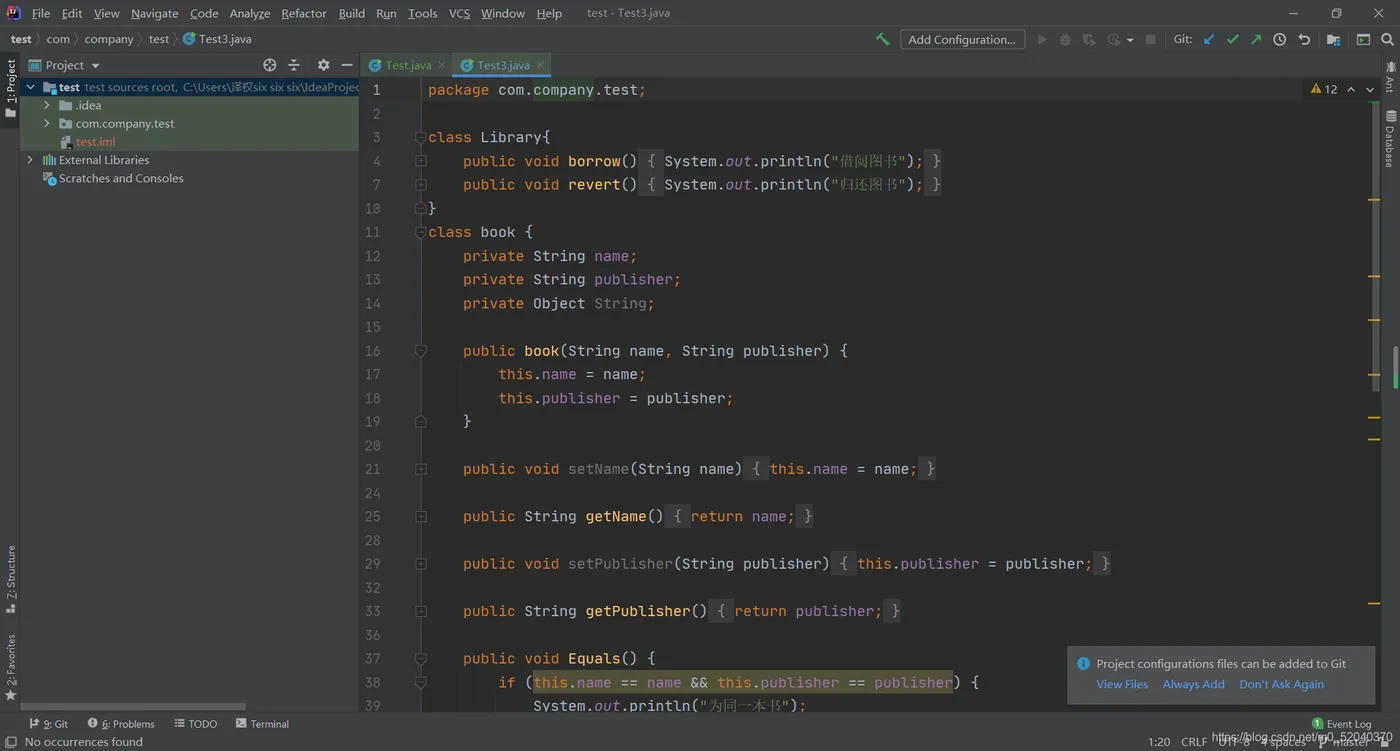
Task: Expand the .idea folder
Action: 46,105
